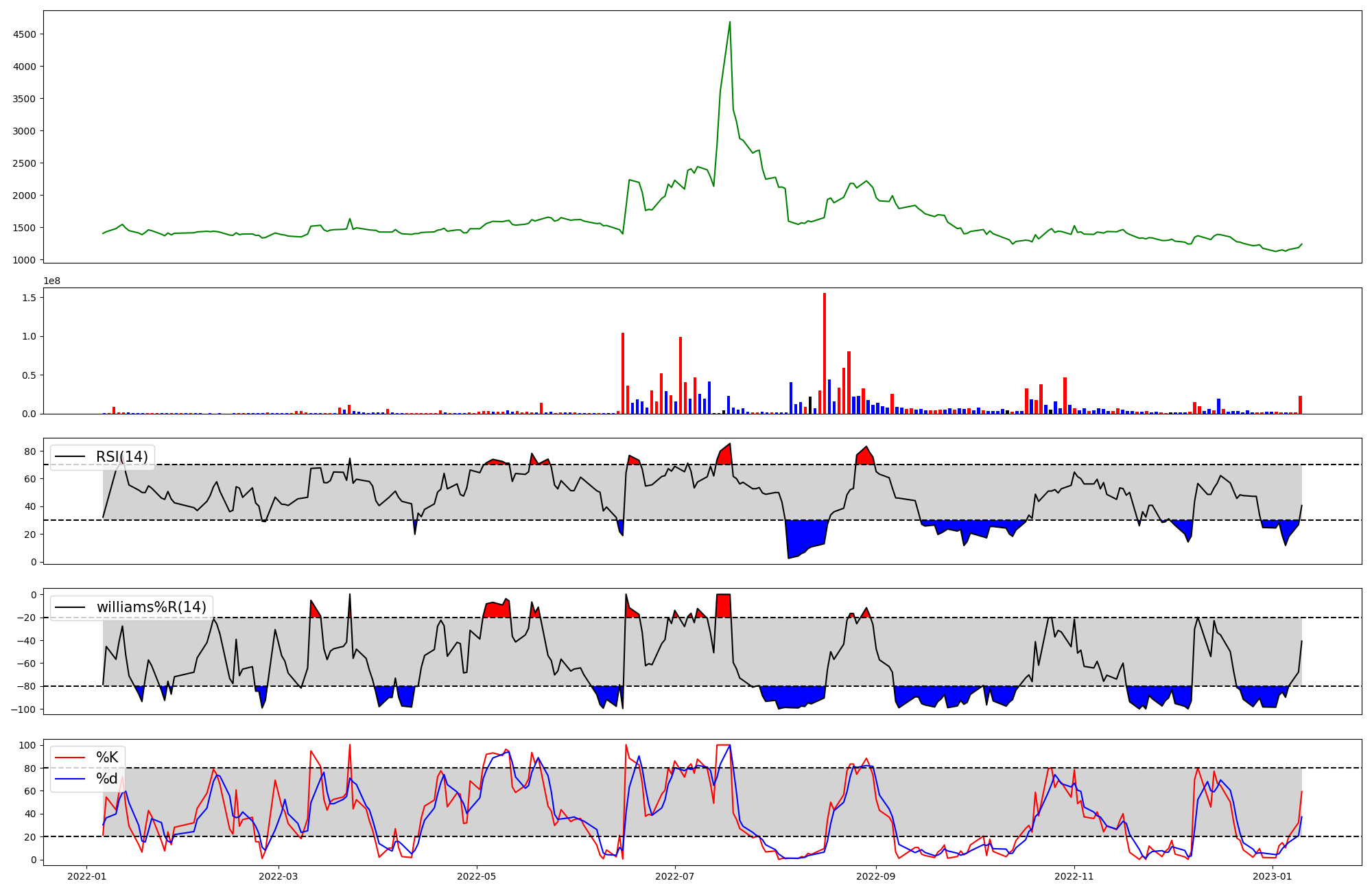Click the %d legend entry text

pyautogui.click(x=107, y=779)
